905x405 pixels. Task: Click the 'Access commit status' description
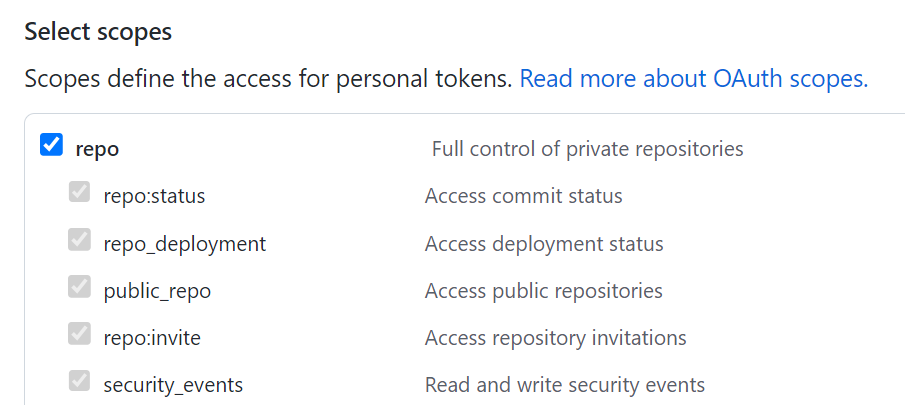tap(523, 196)
